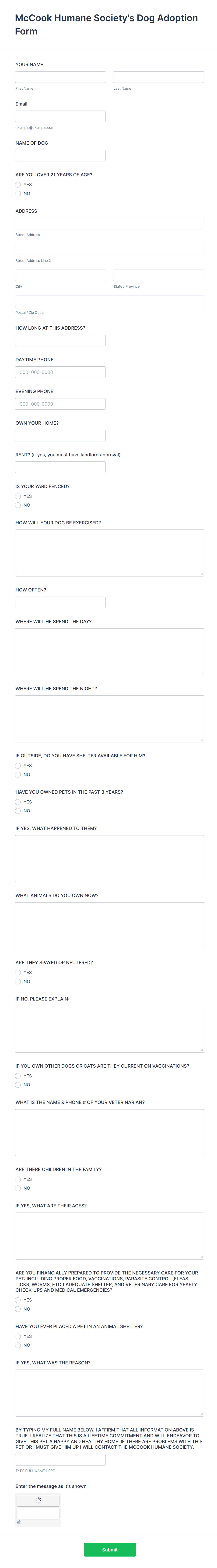This screenshot has height=1568, width=217.
Task: Select YES for outdoor shelter availability
Action: tap(18, 766)
